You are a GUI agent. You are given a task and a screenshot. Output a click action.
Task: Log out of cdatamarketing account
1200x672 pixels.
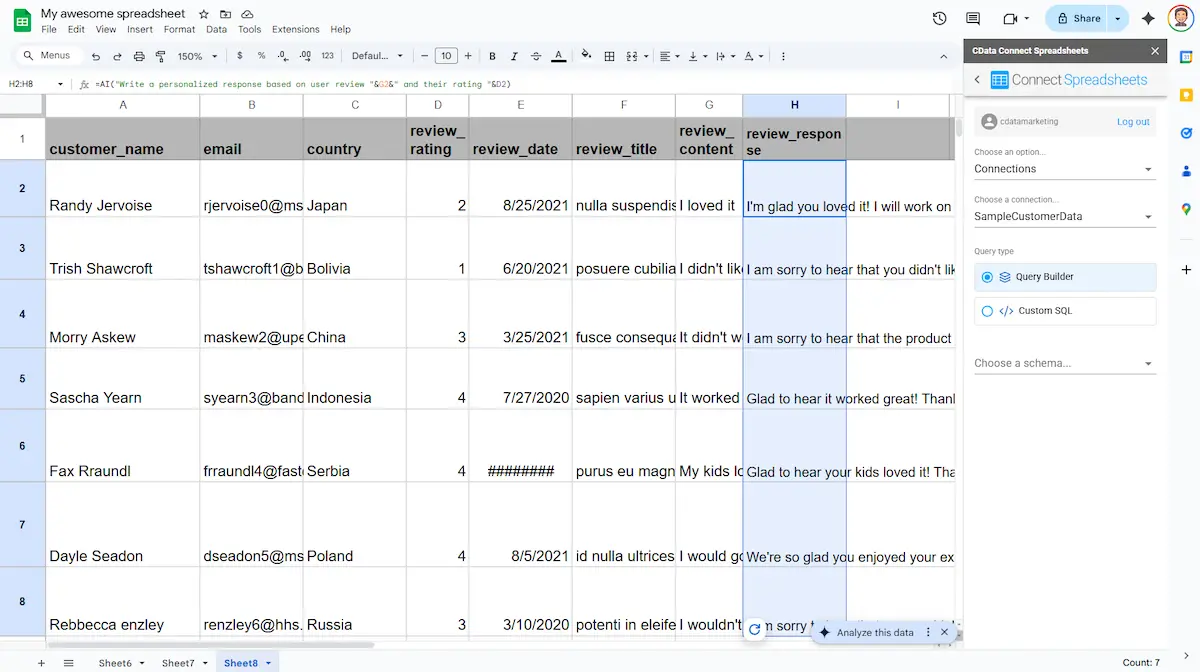point(1133,121)
